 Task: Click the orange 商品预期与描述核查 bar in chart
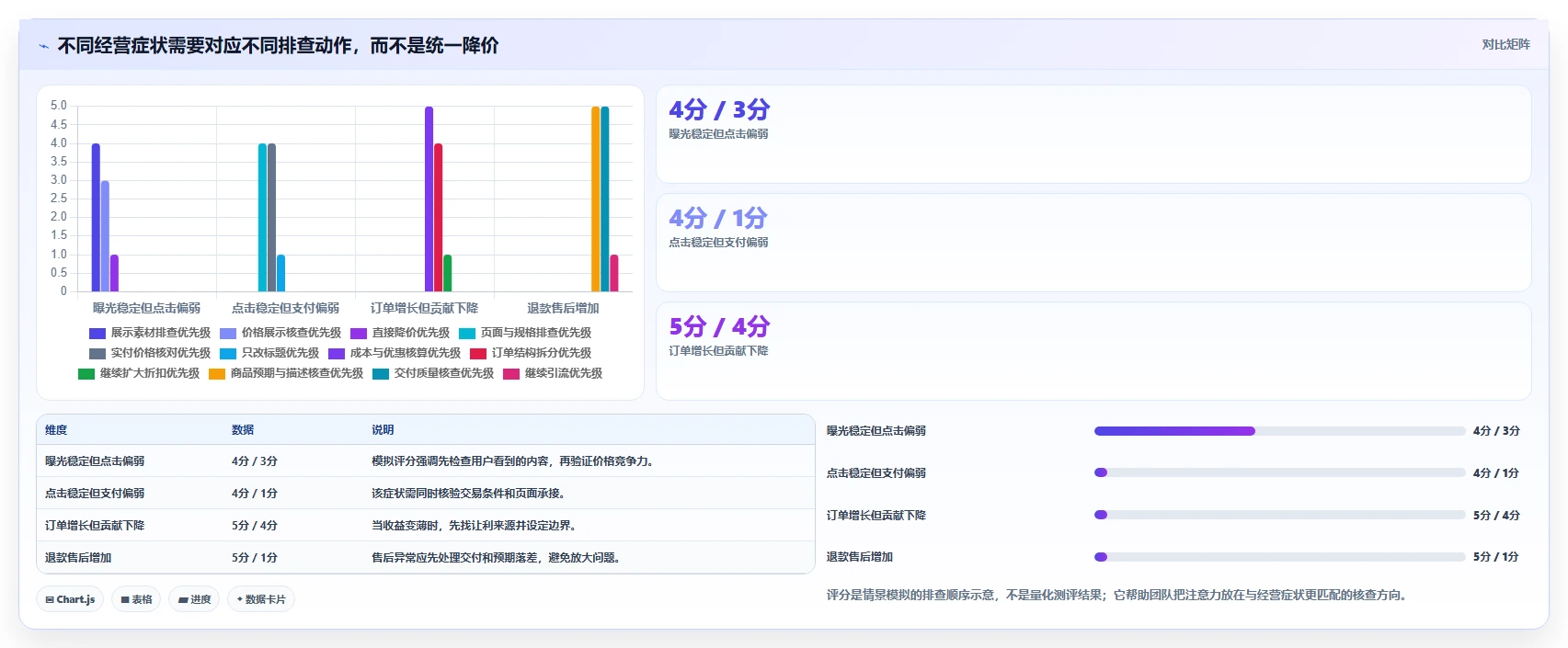[595, 199]
